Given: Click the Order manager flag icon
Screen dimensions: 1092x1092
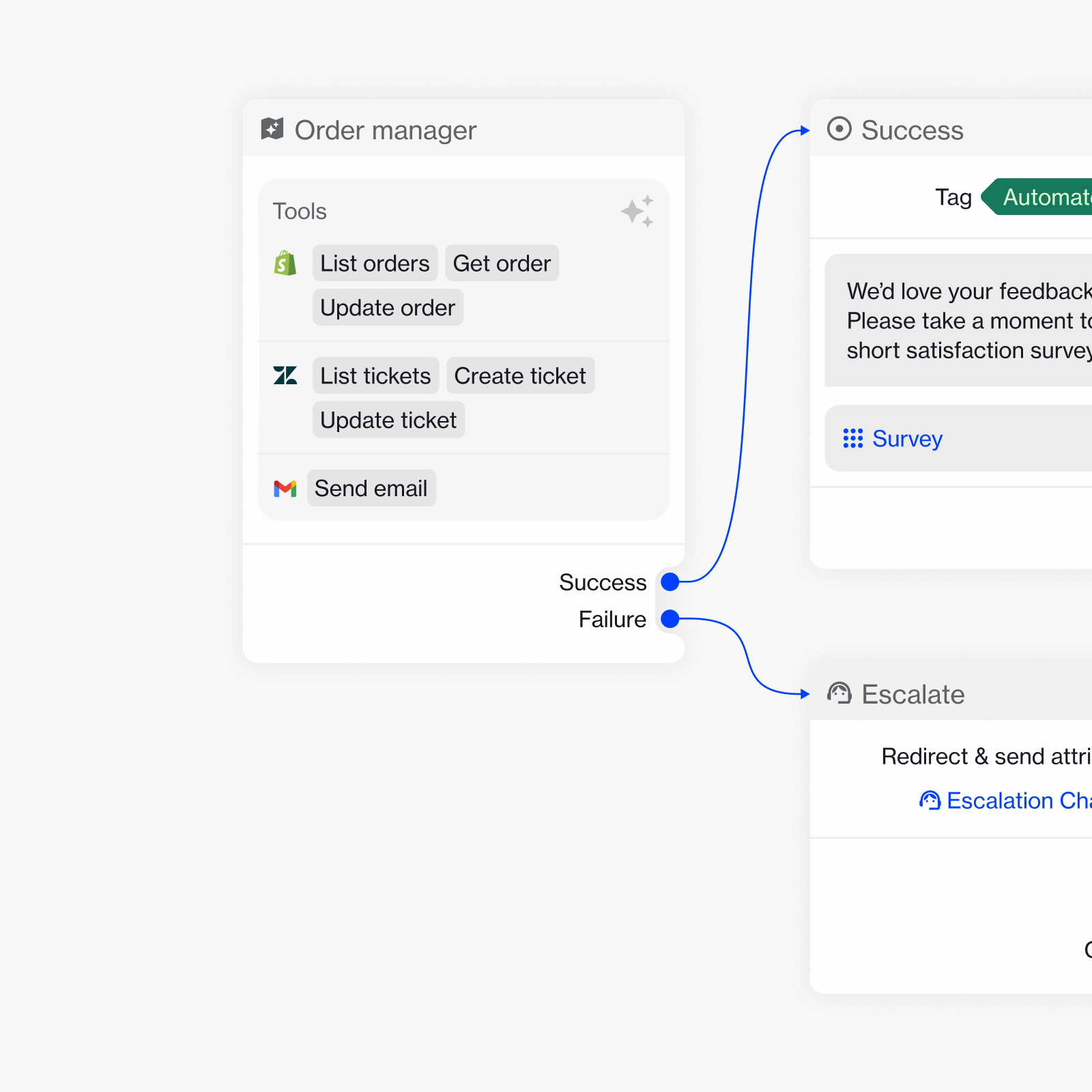Looking at the screenshot, I should [272, 128].
